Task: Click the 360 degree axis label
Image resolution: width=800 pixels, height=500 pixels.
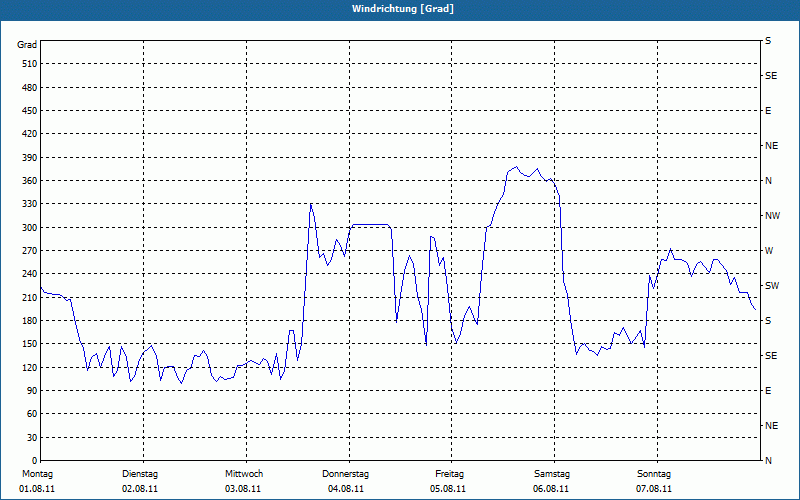Action: point(30,181)
